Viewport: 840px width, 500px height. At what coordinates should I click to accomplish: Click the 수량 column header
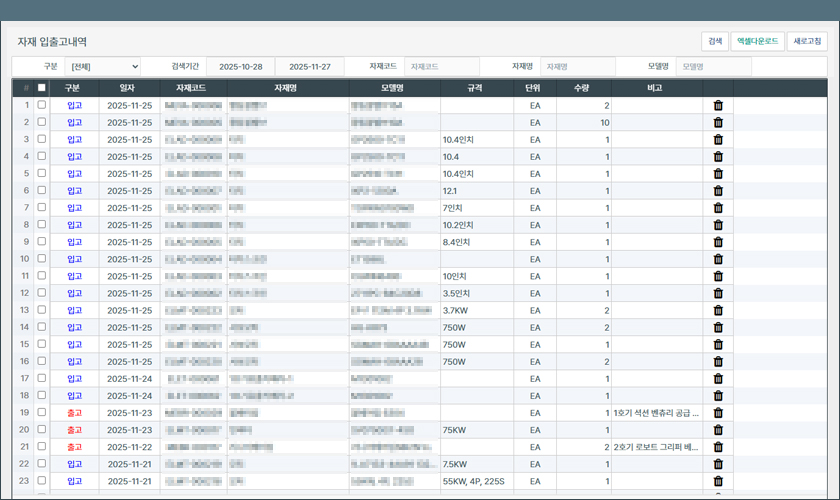(x=581, y=88)
